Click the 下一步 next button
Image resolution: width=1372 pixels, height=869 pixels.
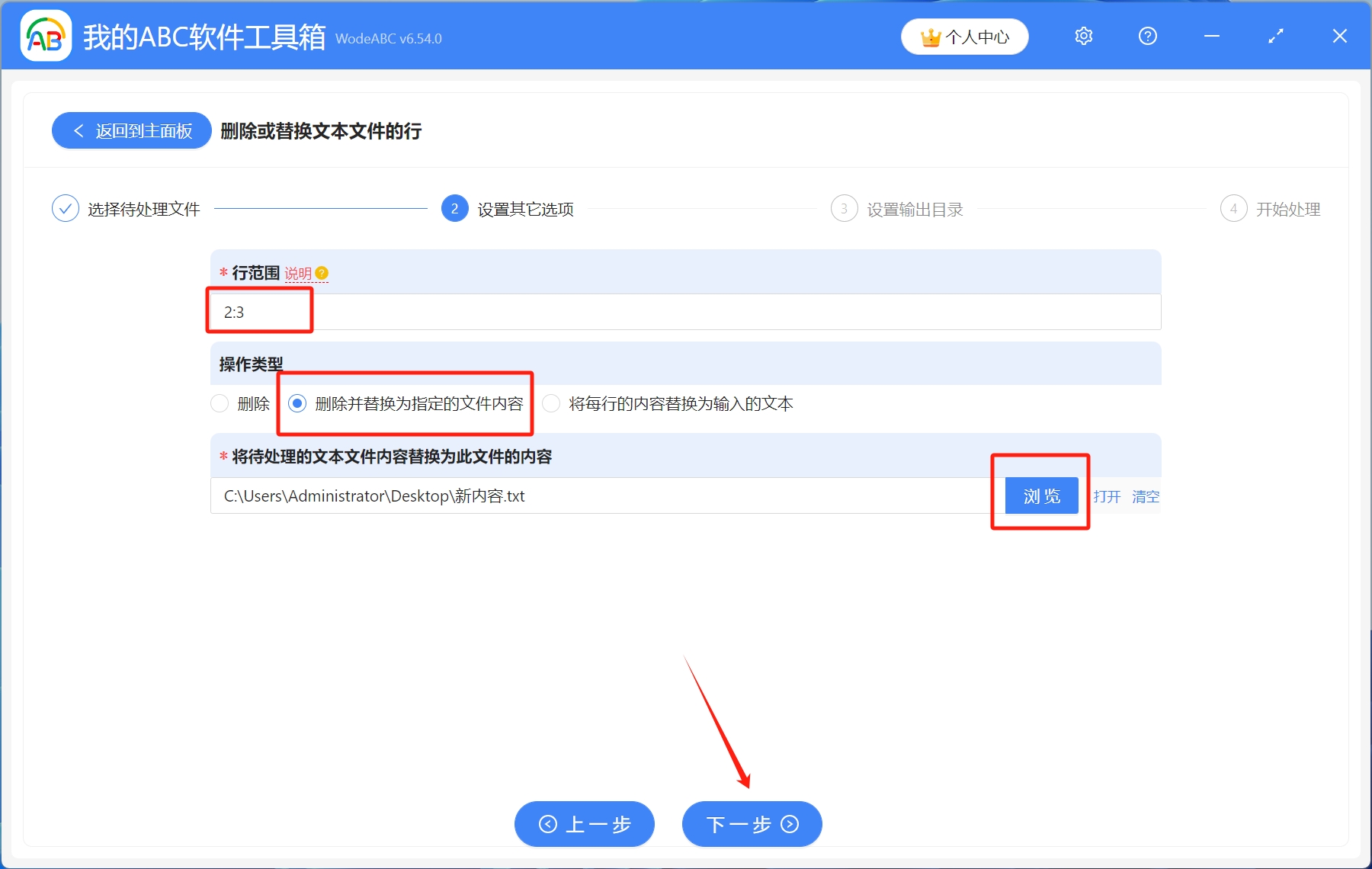(752, 824)
